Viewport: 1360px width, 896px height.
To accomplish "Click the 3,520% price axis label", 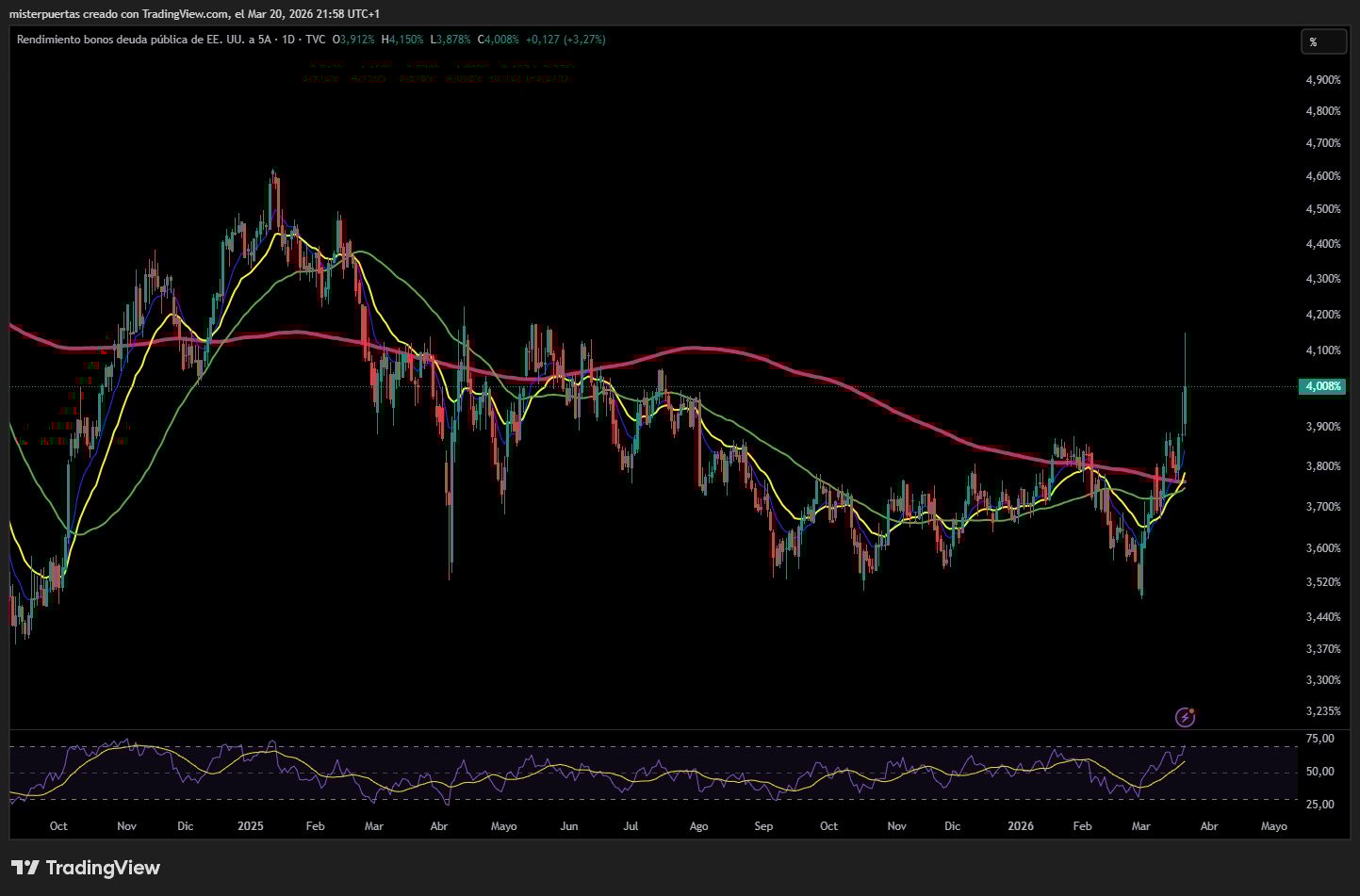I will 1323,582.
